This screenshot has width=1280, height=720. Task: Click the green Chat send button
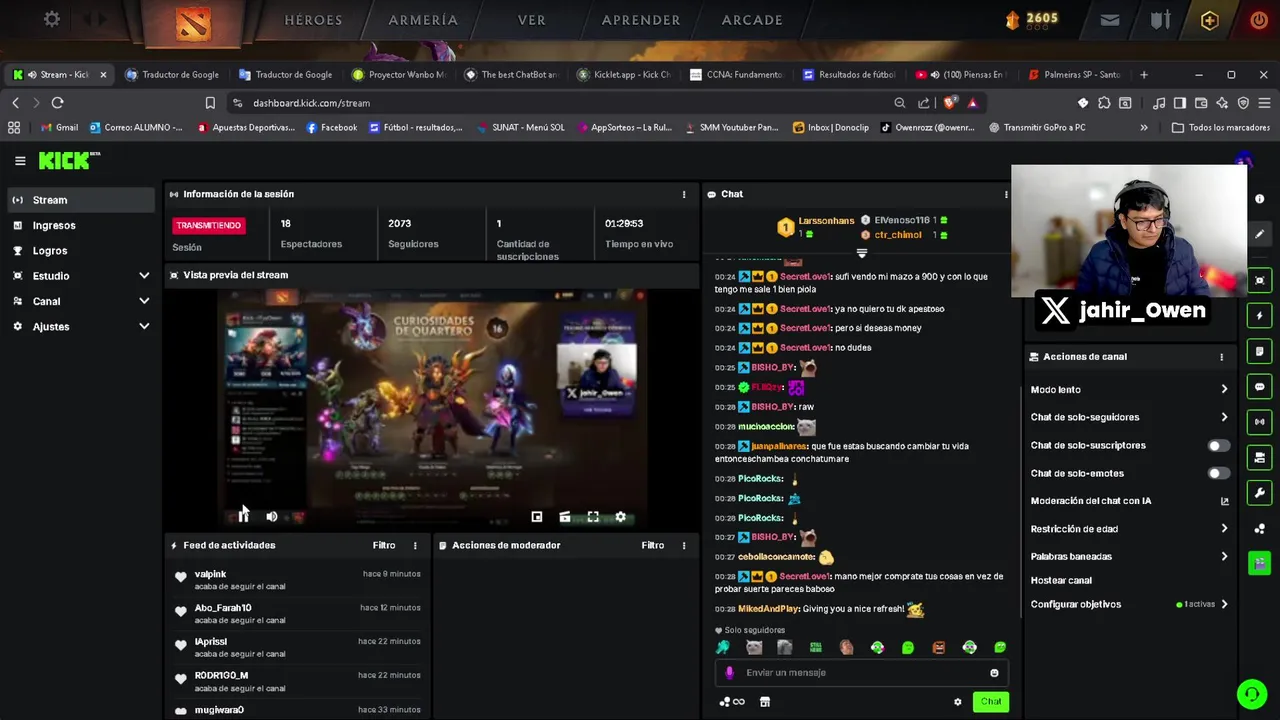990,702
